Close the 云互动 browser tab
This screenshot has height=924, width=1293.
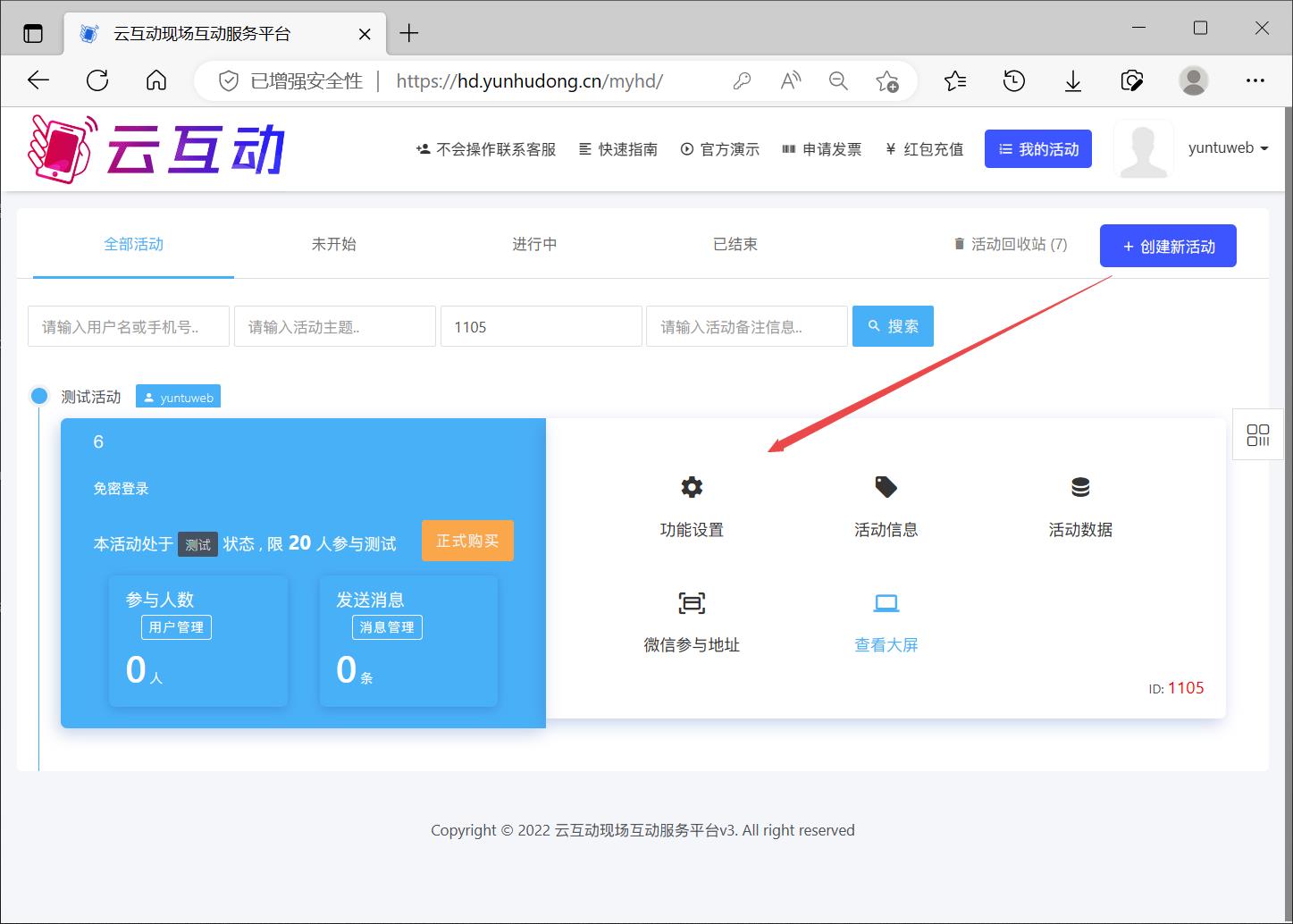pos(365,34)
